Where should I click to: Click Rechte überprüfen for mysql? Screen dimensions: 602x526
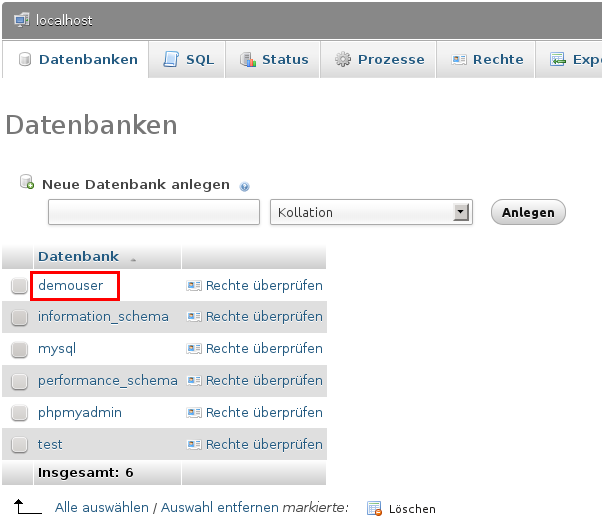pyautogui.click(x=264, y=349)
